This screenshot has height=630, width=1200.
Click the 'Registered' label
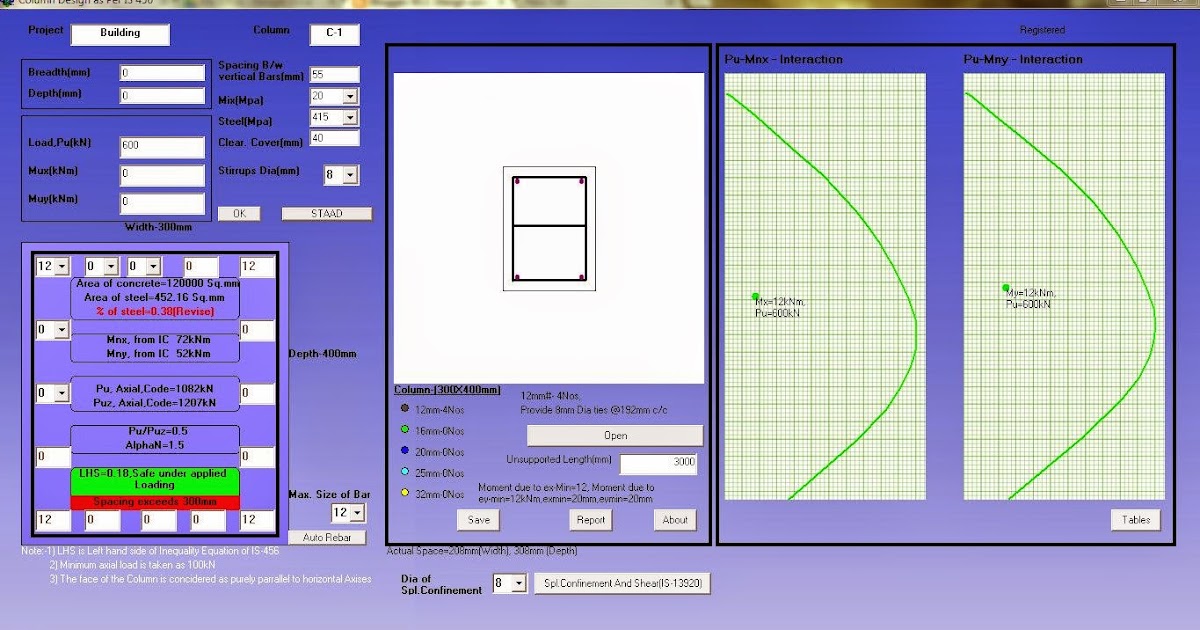click(x=1042, y=30)
